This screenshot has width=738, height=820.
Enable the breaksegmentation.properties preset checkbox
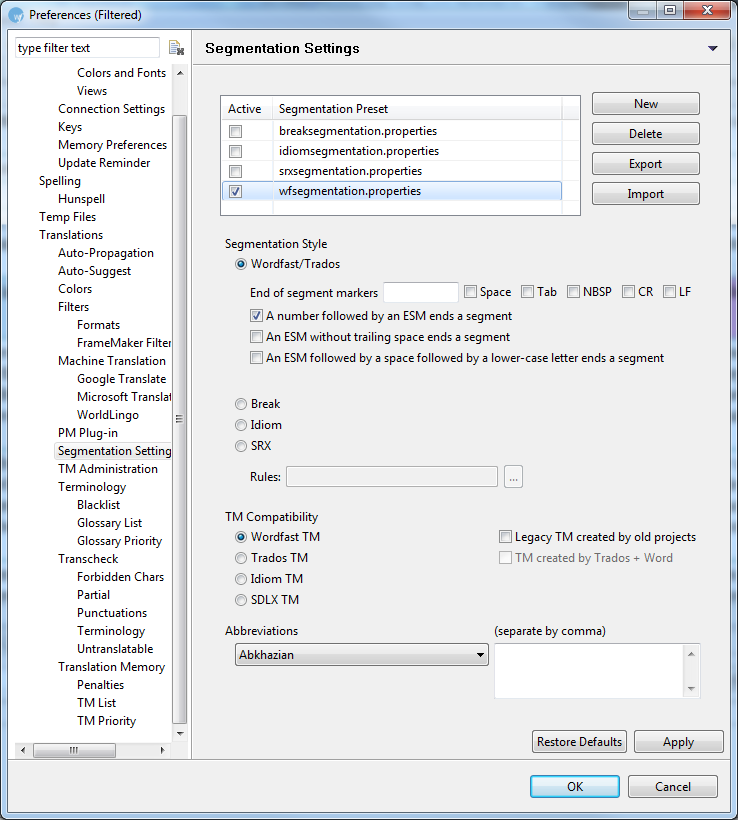(235, 131)
